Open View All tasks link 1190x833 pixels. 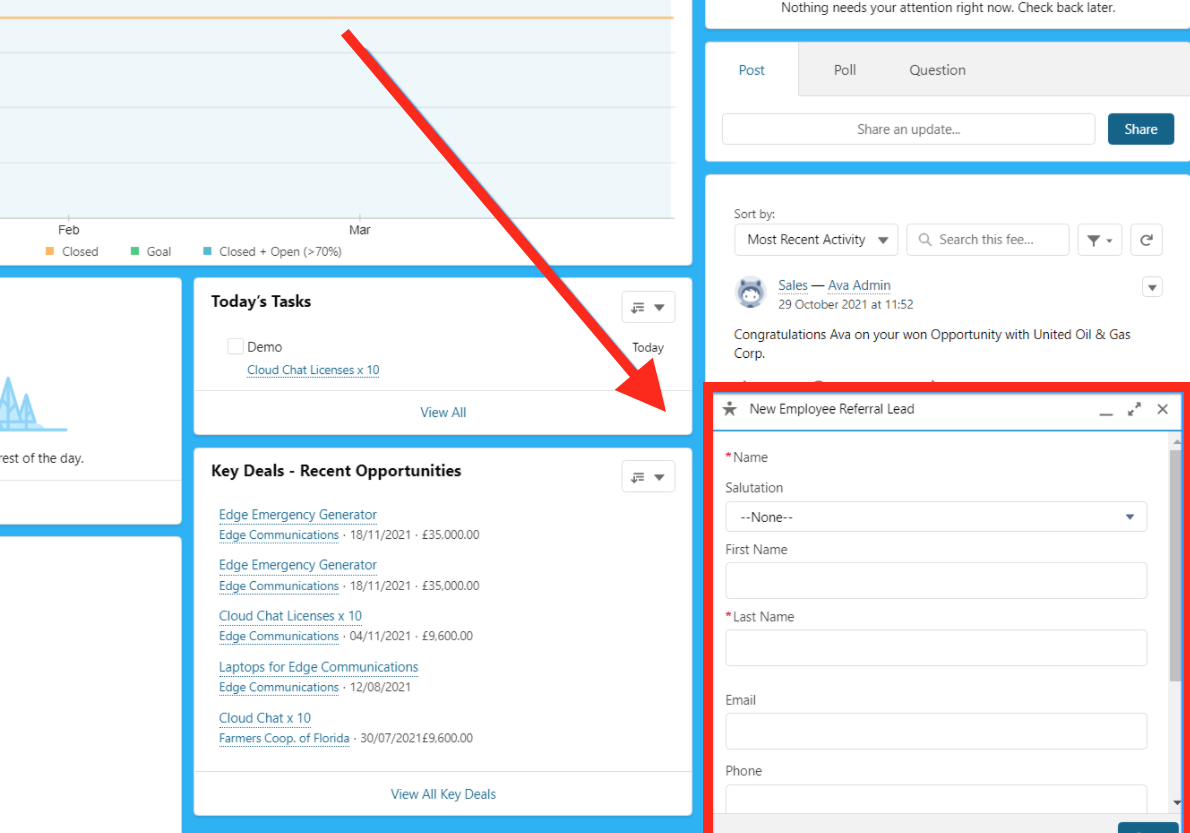click(x=443, y=412)
